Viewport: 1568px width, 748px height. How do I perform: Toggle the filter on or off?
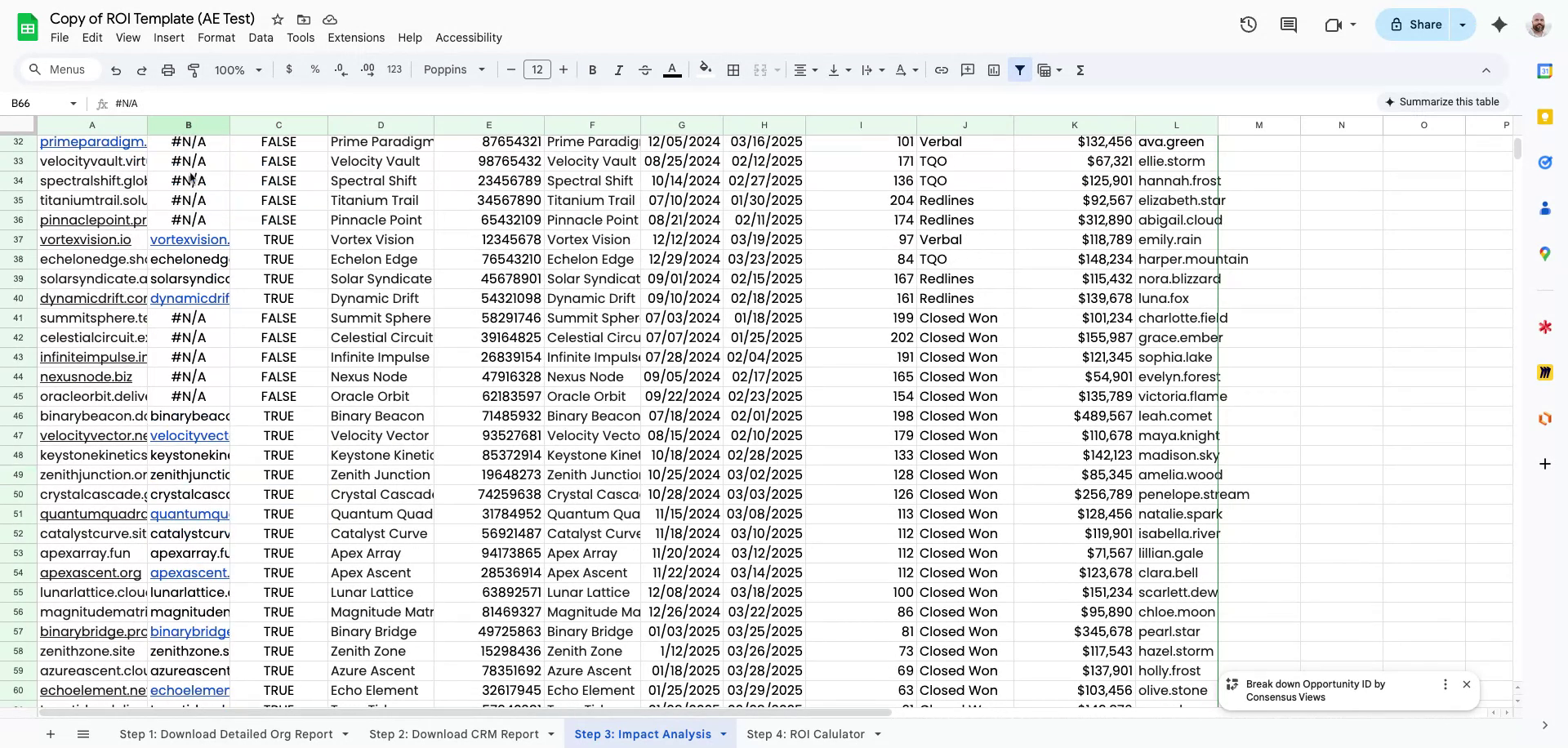click(x=1020, y=69)
